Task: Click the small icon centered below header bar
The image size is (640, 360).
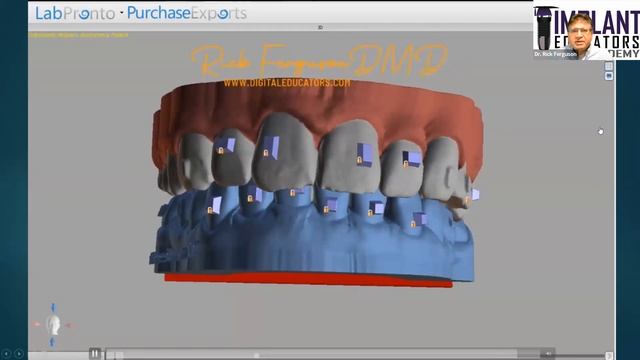Action: tap(320, 27)
